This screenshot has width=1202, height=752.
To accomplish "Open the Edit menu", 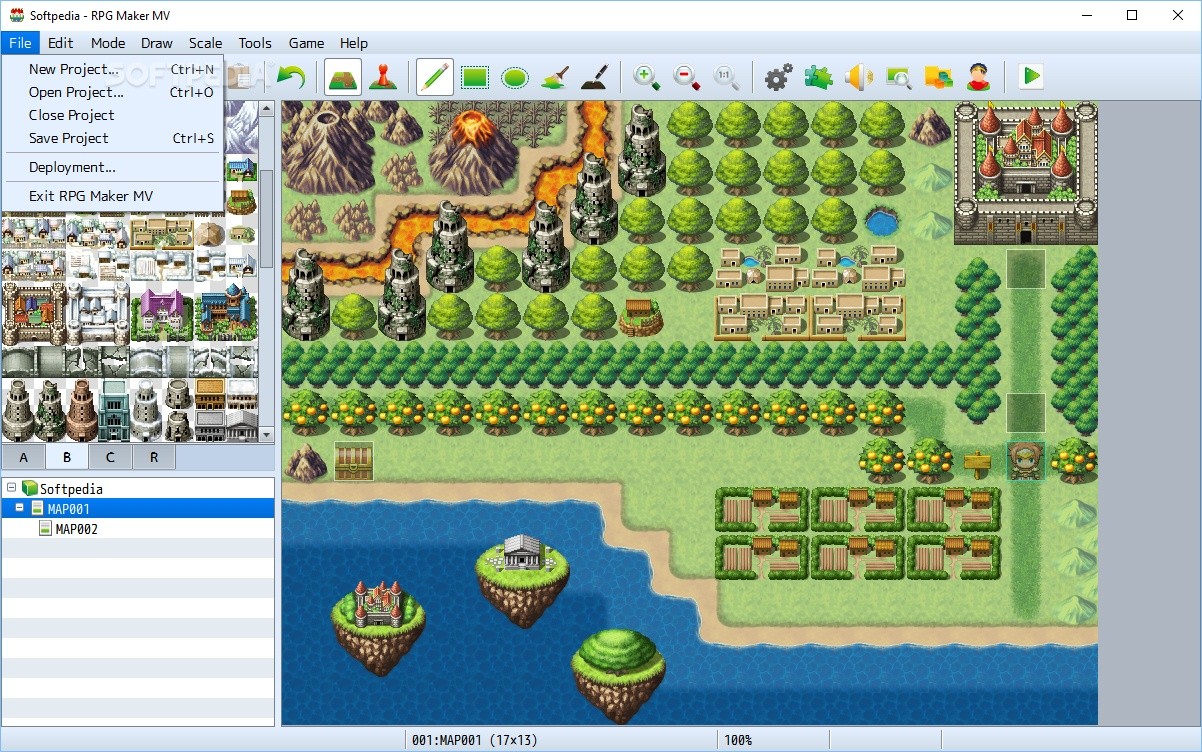I will (x=61, y=43).
